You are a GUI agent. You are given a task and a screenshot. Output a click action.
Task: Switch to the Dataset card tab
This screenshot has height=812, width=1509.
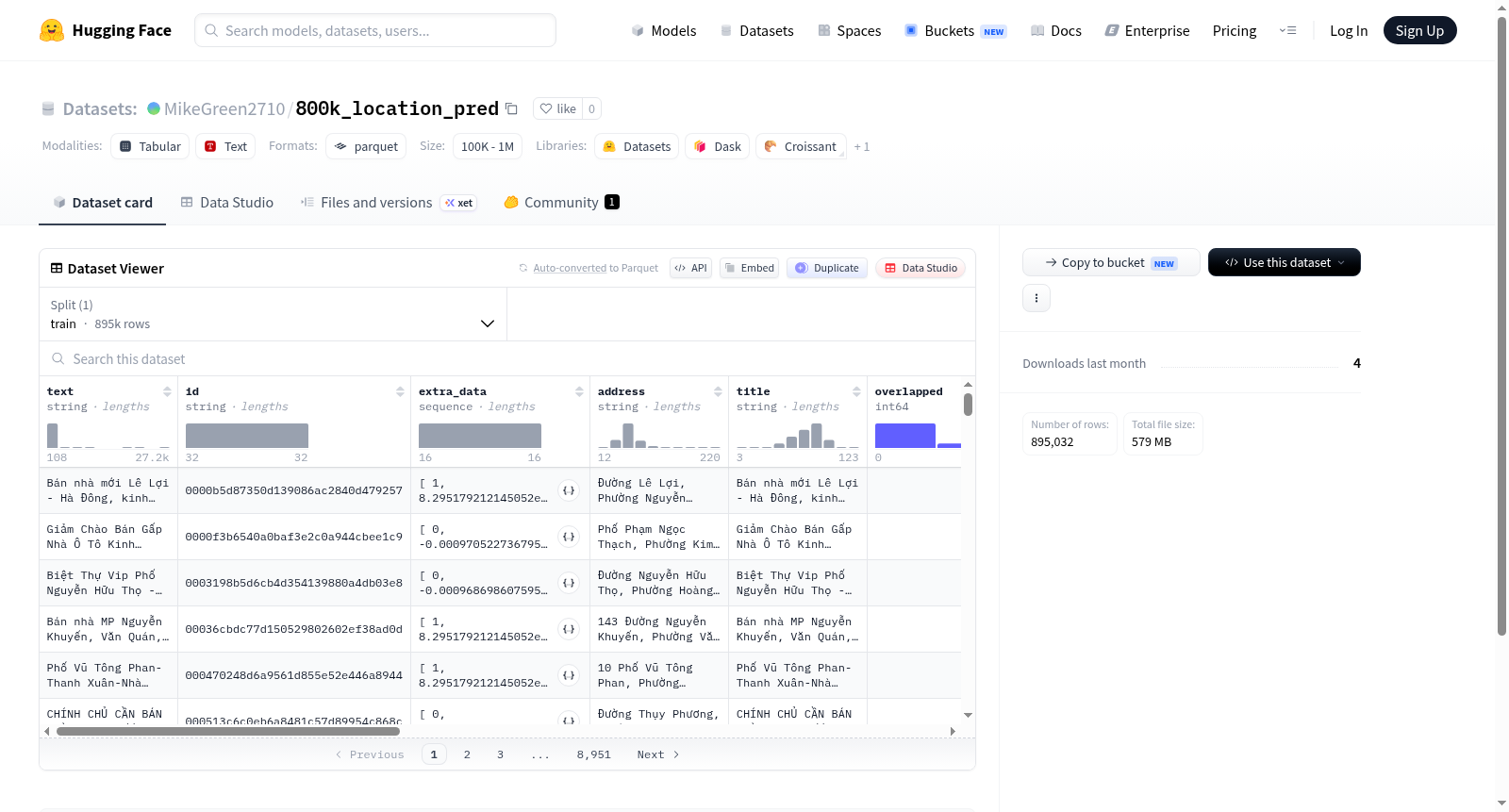tap(102, 203)
